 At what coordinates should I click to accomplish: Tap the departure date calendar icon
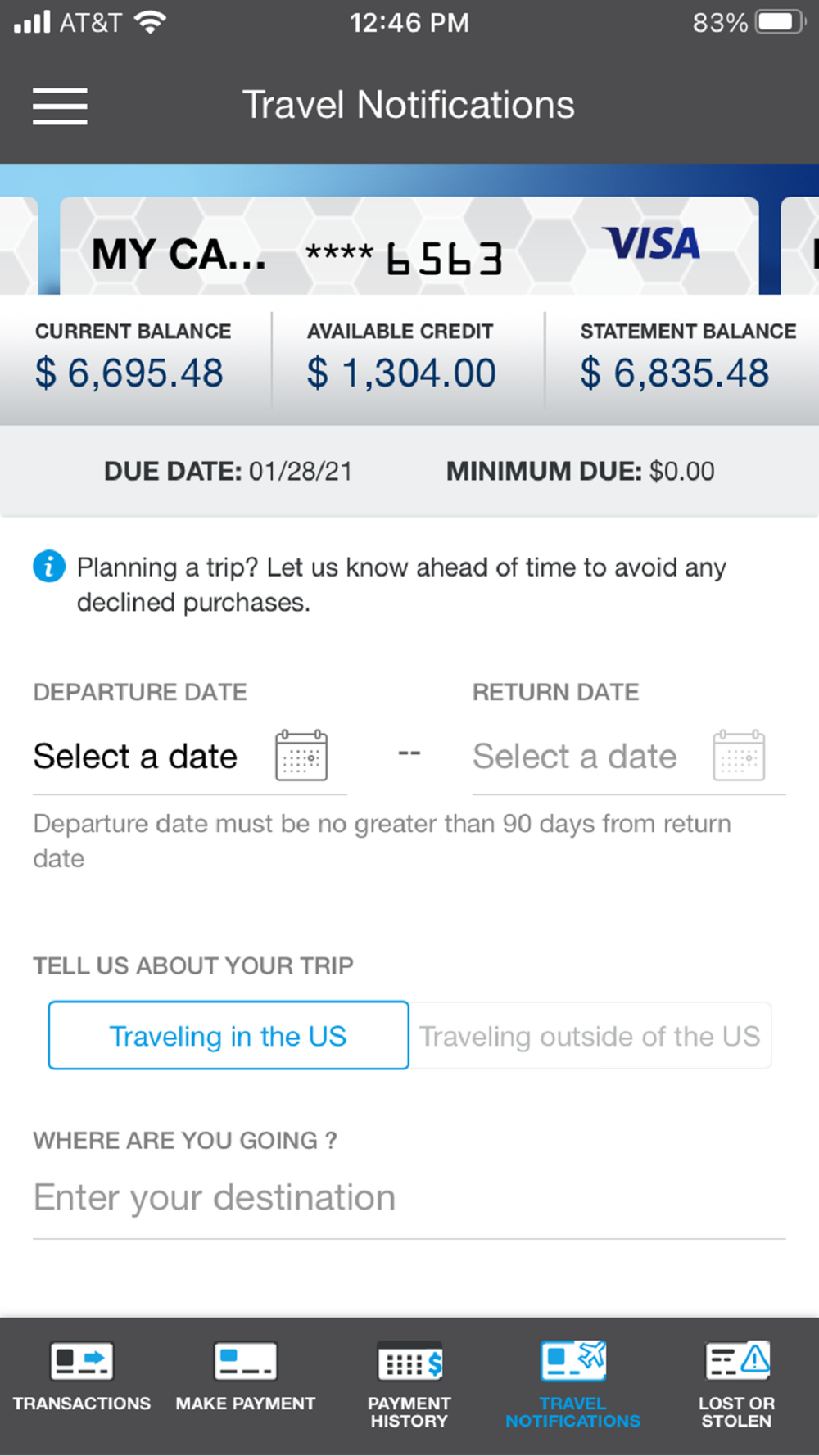tap(301, 756)
